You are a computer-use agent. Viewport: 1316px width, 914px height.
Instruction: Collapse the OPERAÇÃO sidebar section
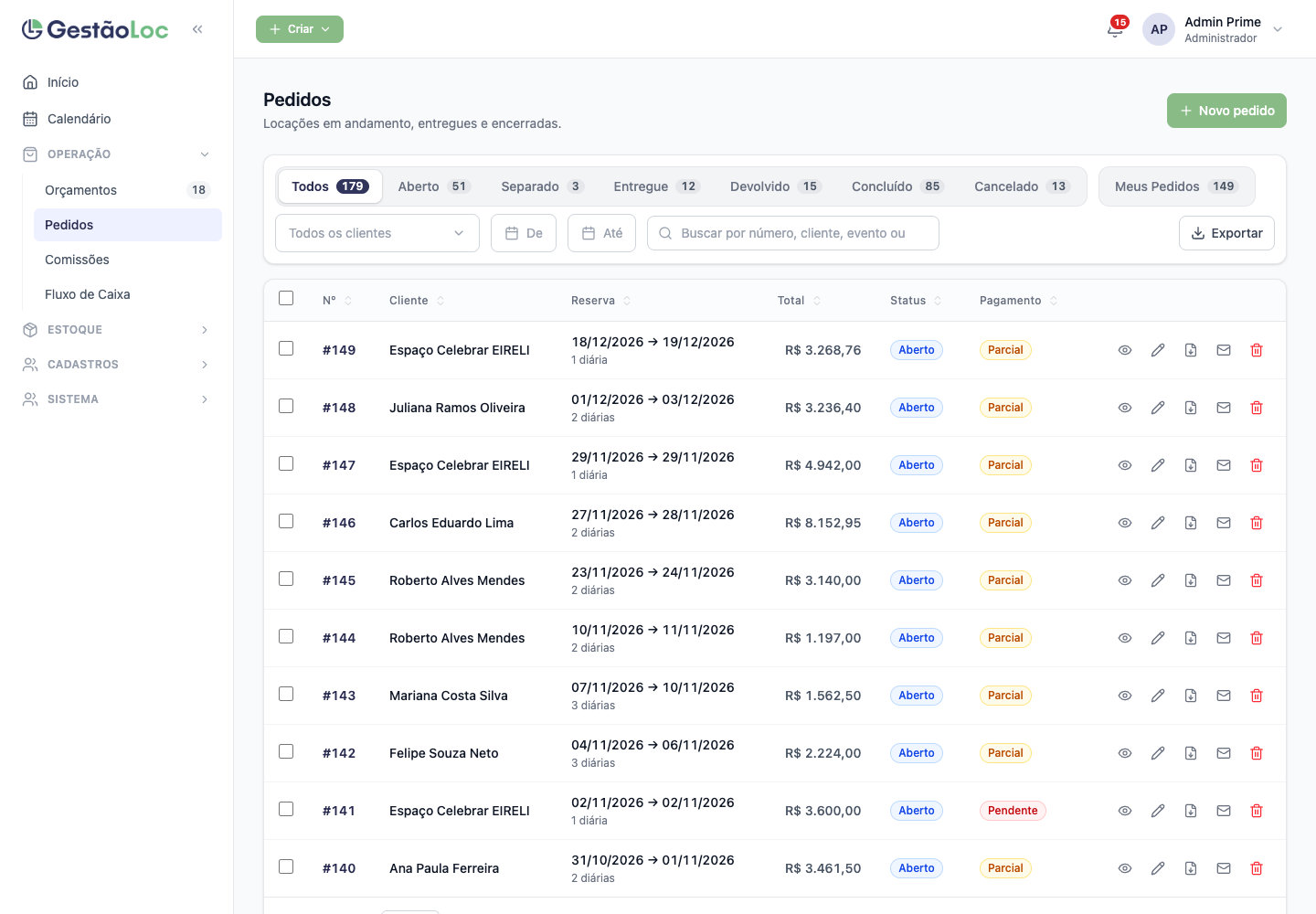[x=117, y=154]
